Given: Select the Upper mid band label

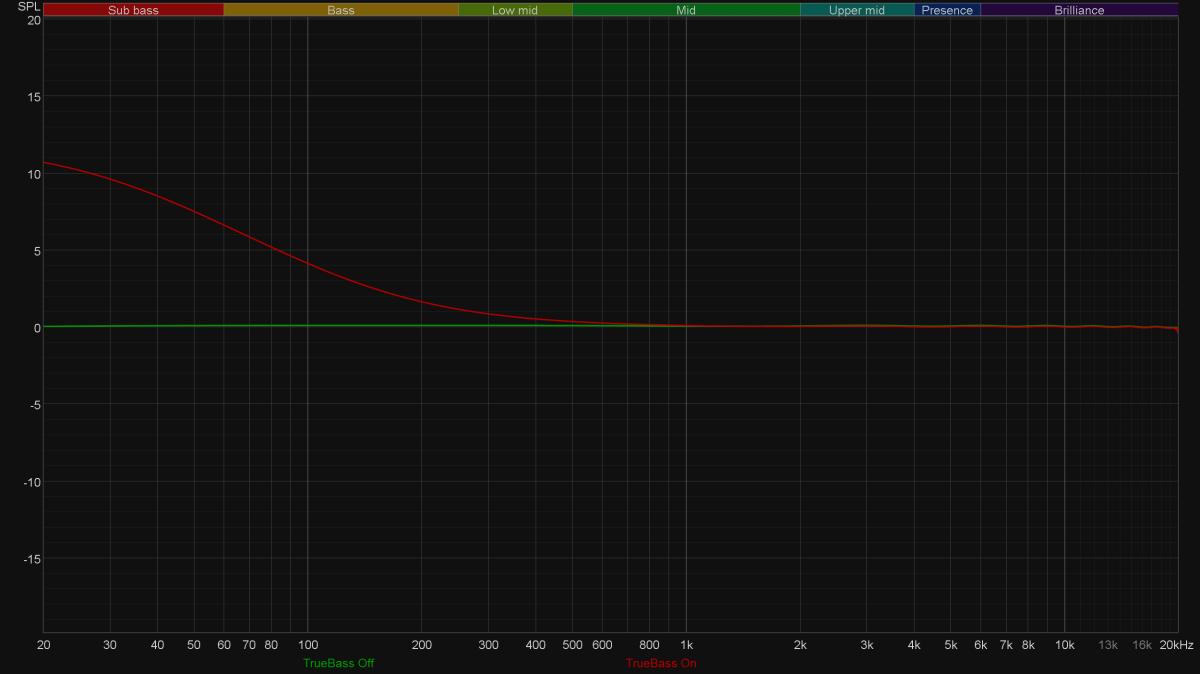Looking at the screenshot, I should [857, 10].
